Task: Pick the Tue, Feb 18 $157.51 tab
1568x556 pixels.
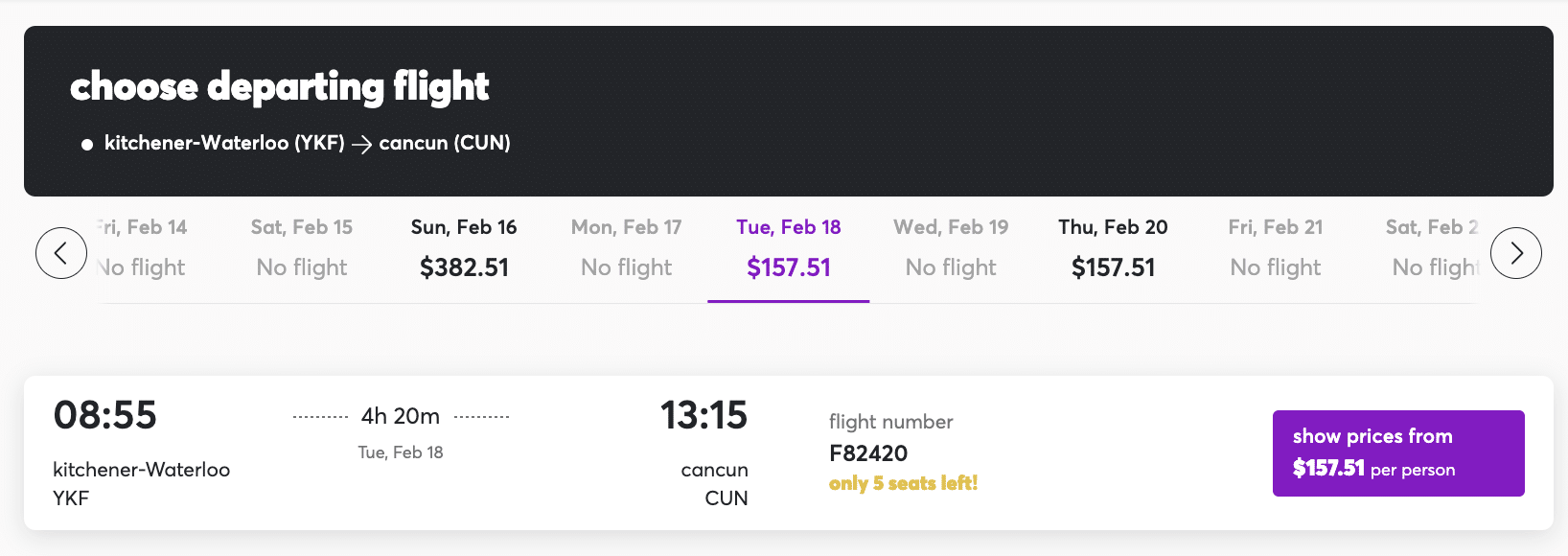Action: point(789,248)
